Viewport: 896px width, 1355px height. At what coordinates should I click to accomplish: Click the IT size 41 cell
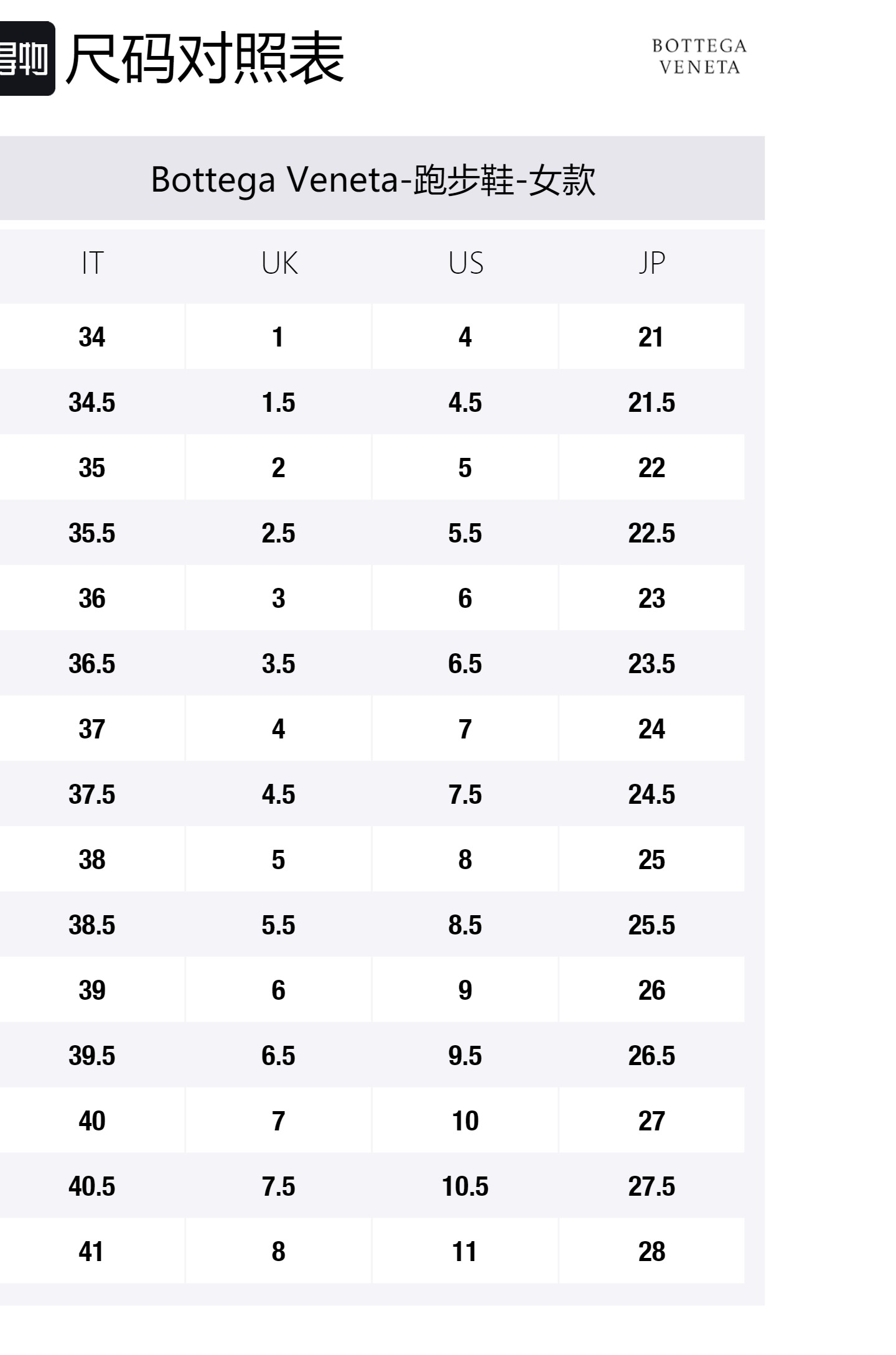tap(92, 1252)
